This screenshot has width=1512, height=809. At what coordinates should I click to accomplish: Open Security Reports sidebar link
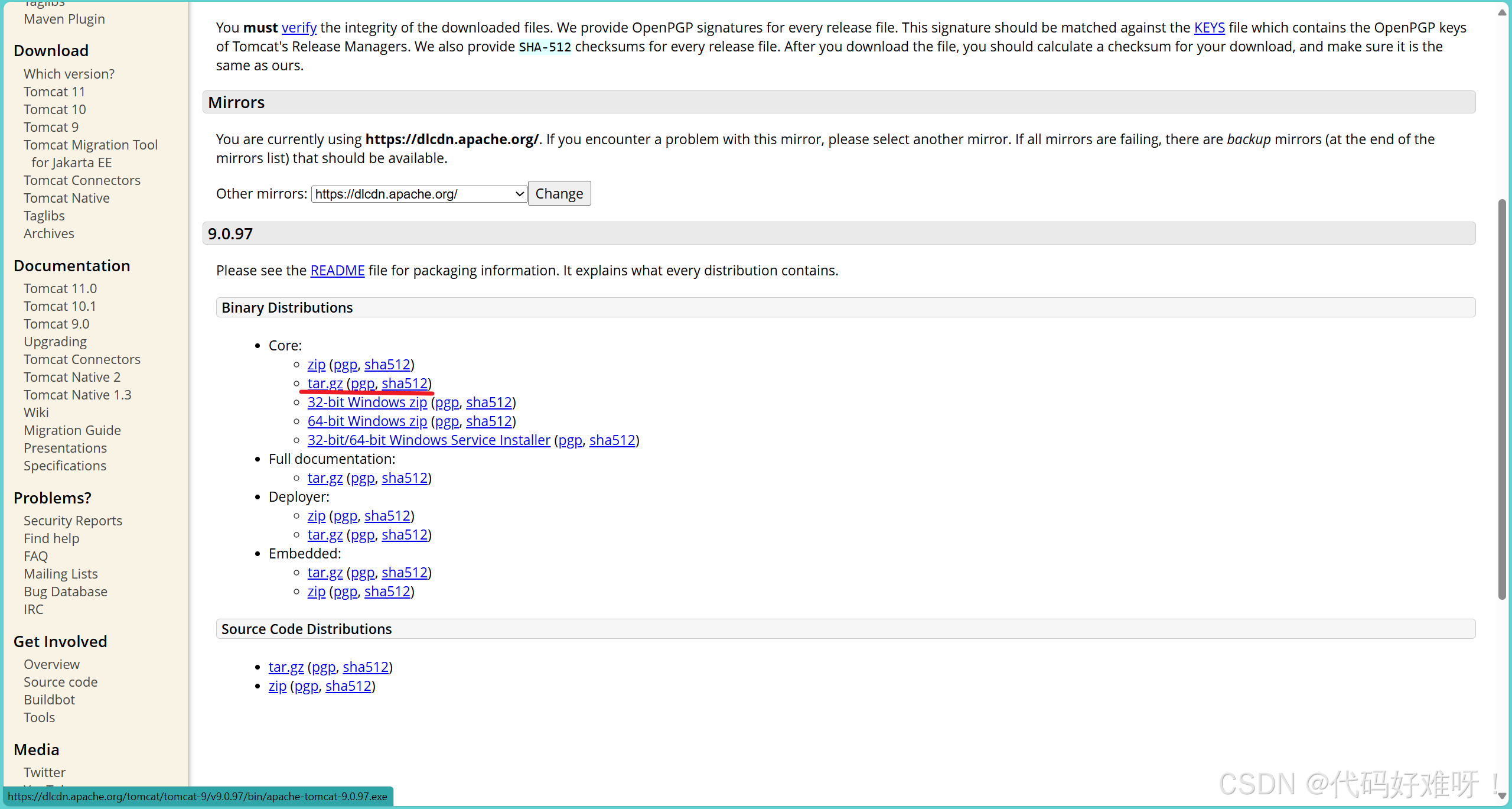click(73, 521)
